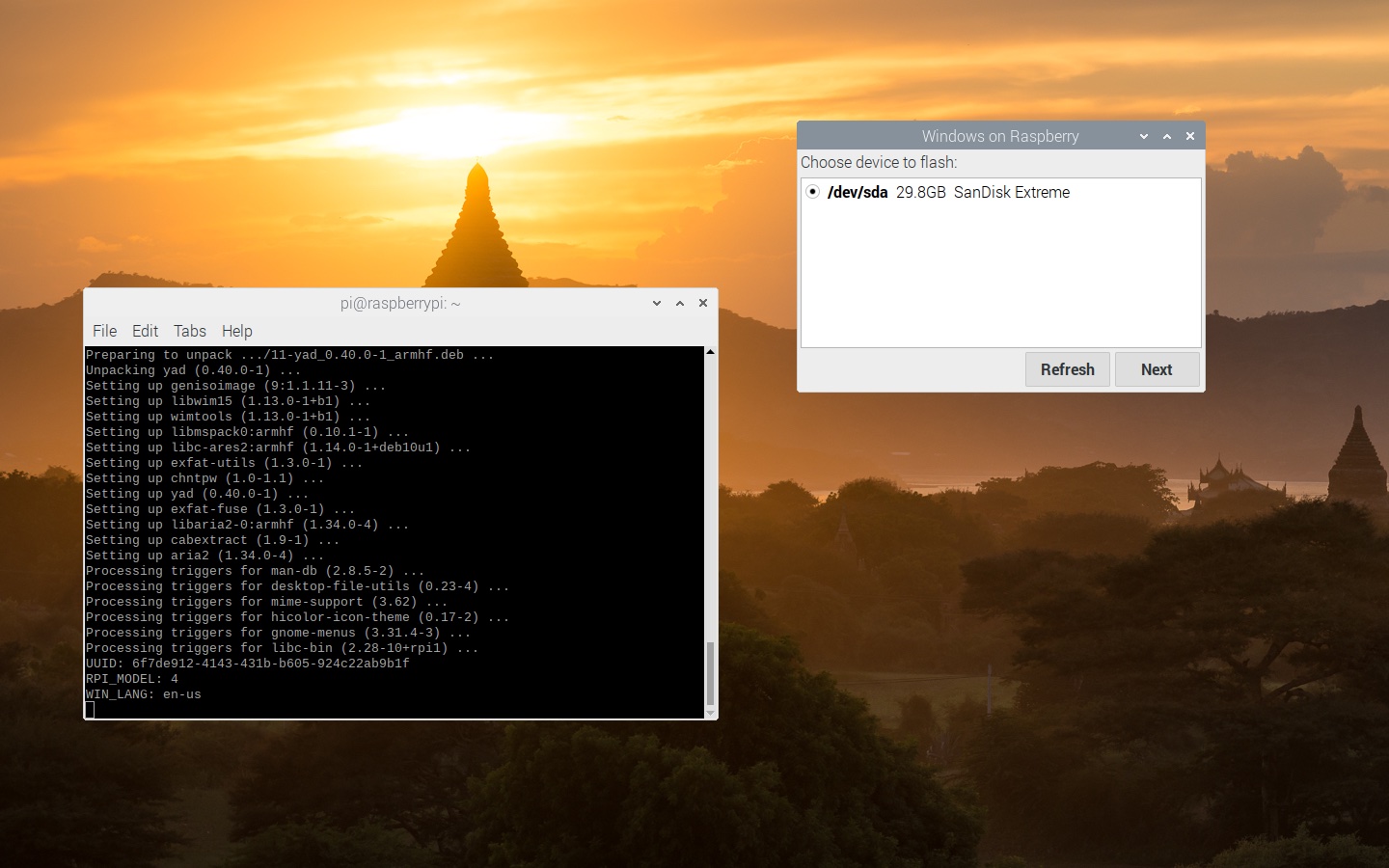Click Next to proceed with flashing
The height and width of the screenshot is (868, 1389).
1157,369
